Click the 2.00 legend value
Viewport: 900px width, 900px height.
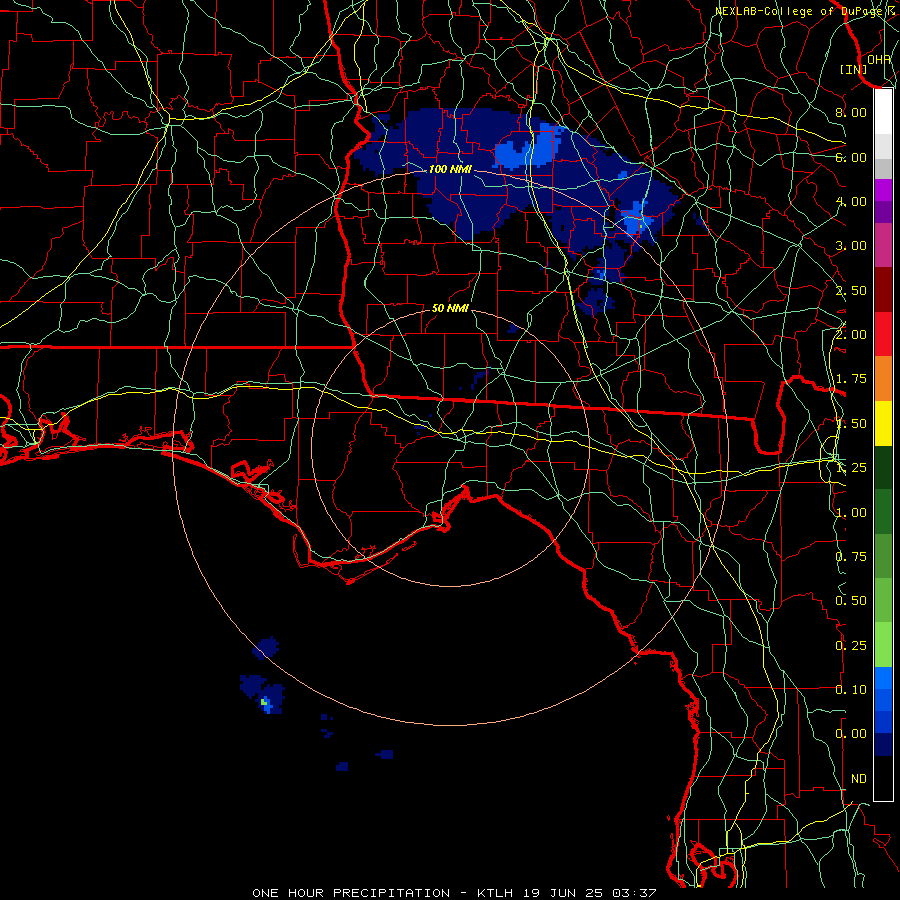pyautogui.click(x=851, y=335)
